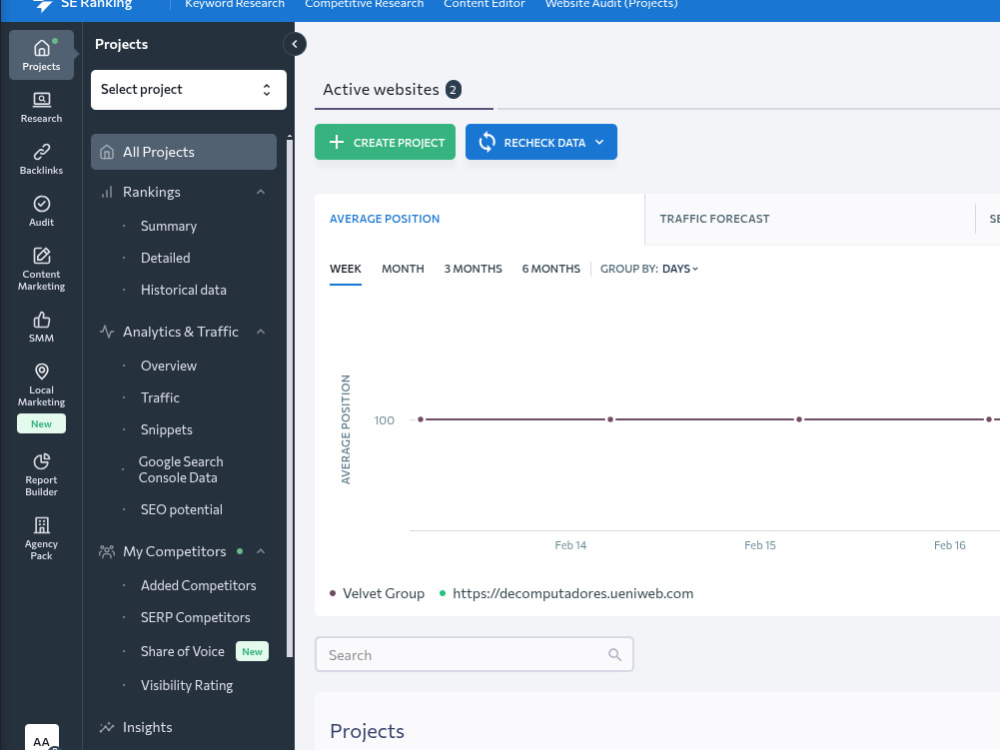1000x750 pixels.
Task: Collapse the Analytics & Traffic chevron
Action: (261, 332)
